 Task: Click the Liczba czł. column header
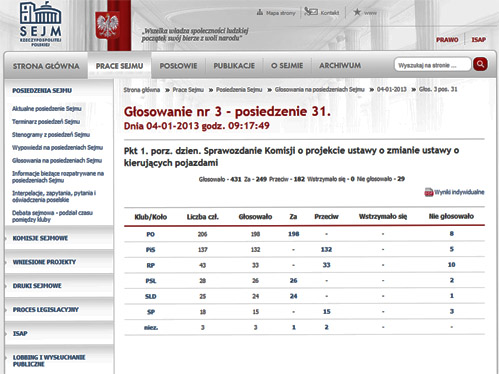(x=203, y=217)
